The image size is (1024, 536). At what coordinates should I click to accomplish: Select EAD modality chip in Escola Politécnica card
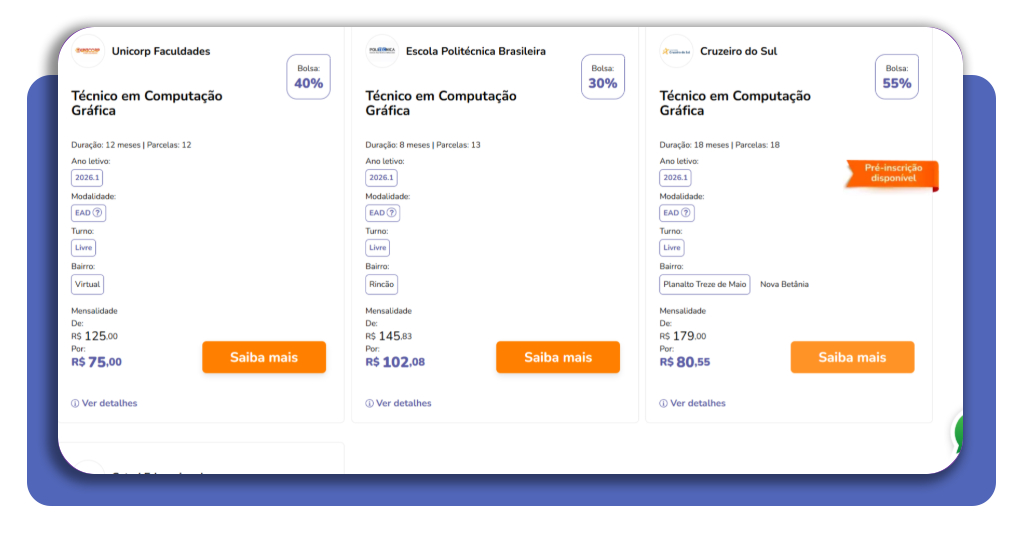pyautogui.click(x=383, y=213)
